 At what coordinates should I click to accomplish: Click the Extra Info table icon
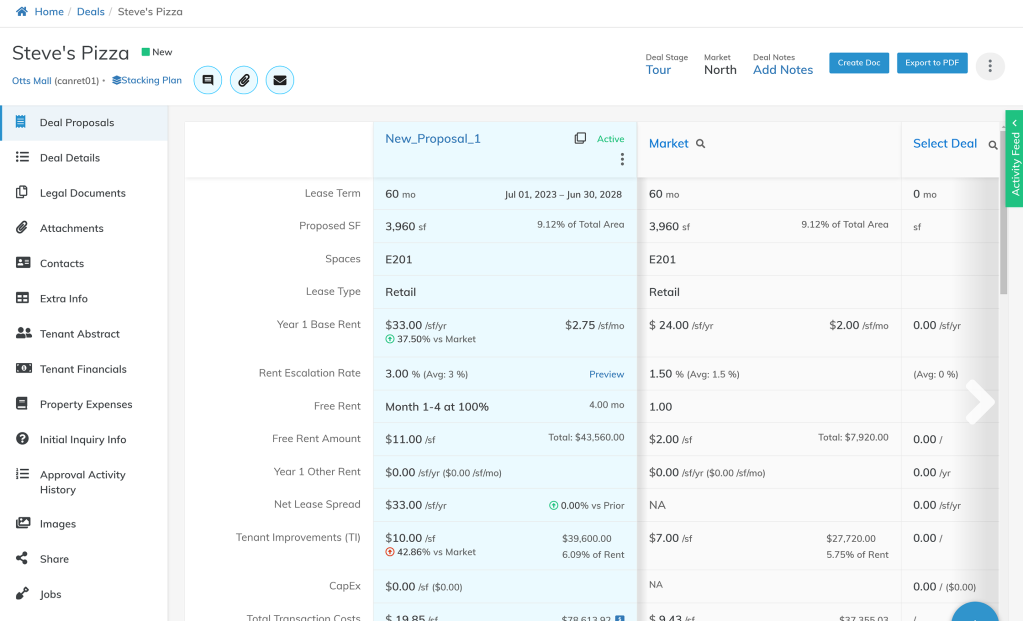[22, 297]
